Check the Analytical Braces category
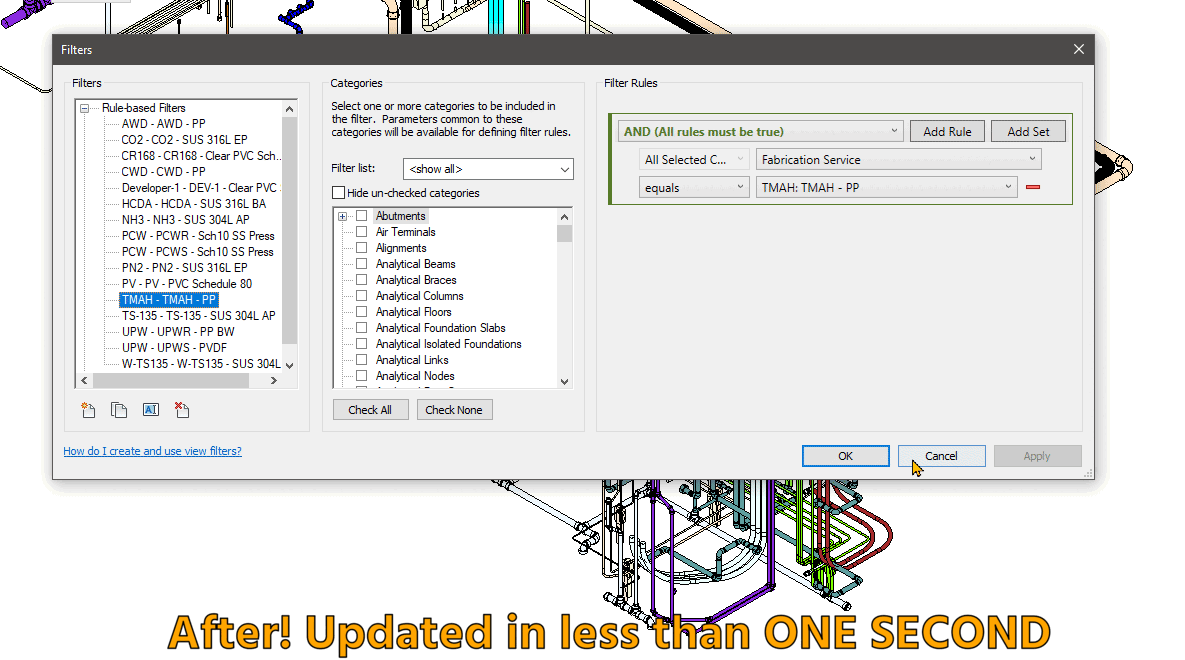The image size is (1185, 660). tap(362, 280)
